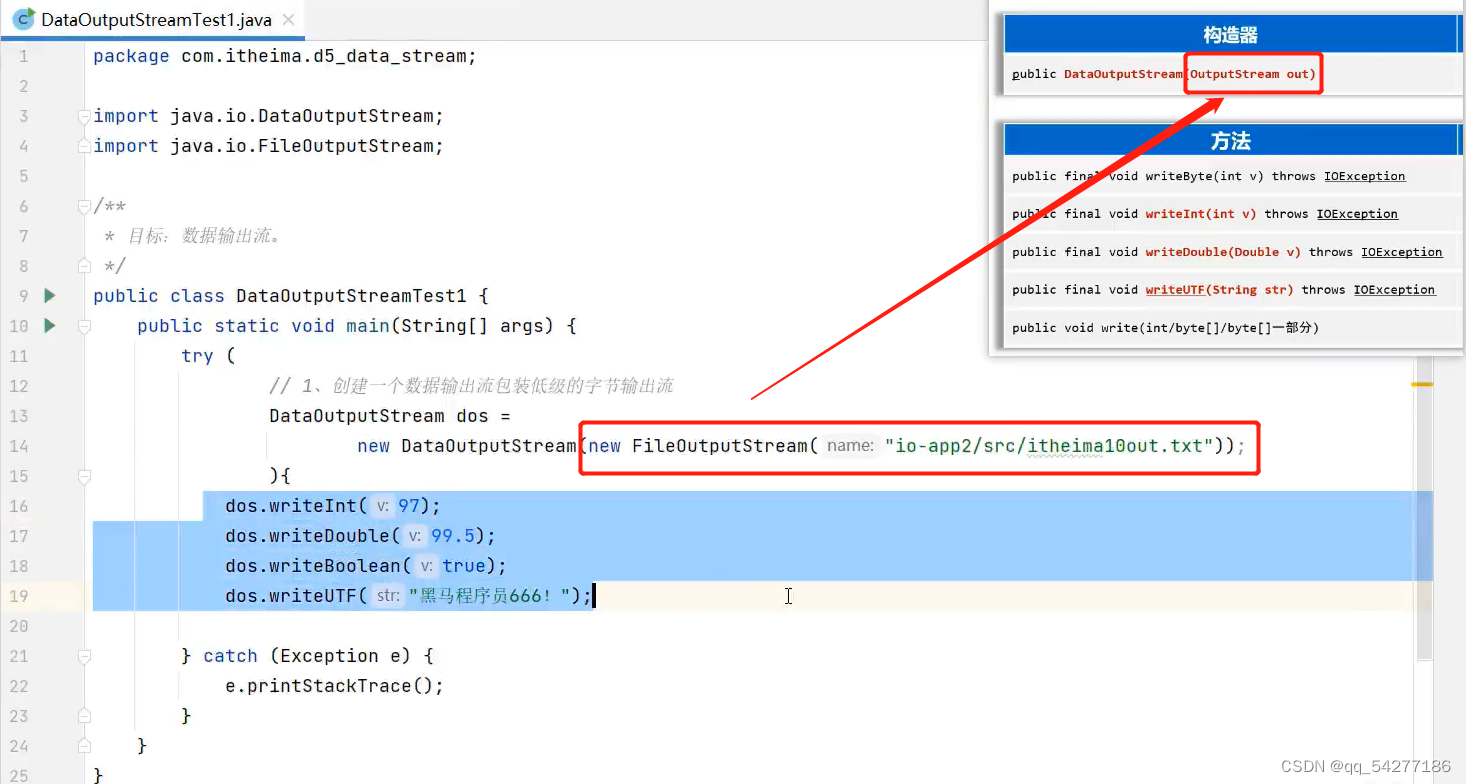Click the string 黑马程序员666! on line 19
The height and width of the screenshot is (784, 1466).
point(491,596)
